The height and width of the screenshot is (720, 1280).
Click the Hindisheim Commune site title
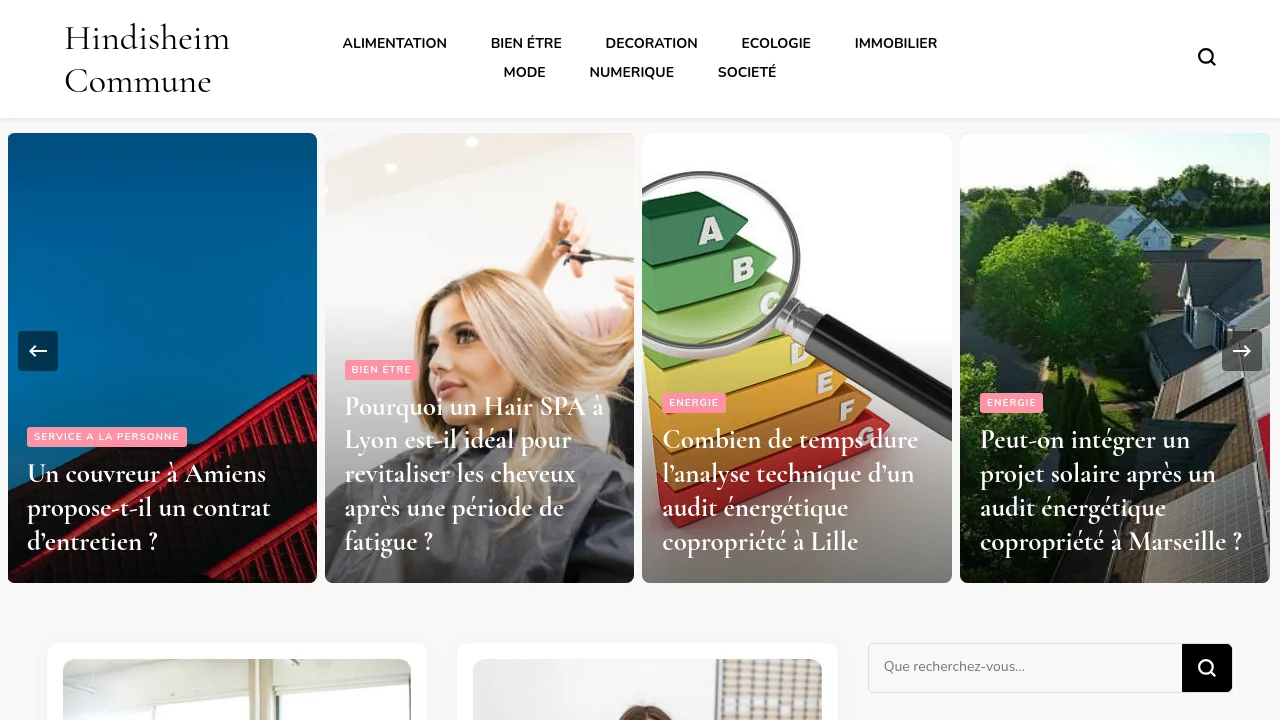pyautogui.click(x=147, y=59)
